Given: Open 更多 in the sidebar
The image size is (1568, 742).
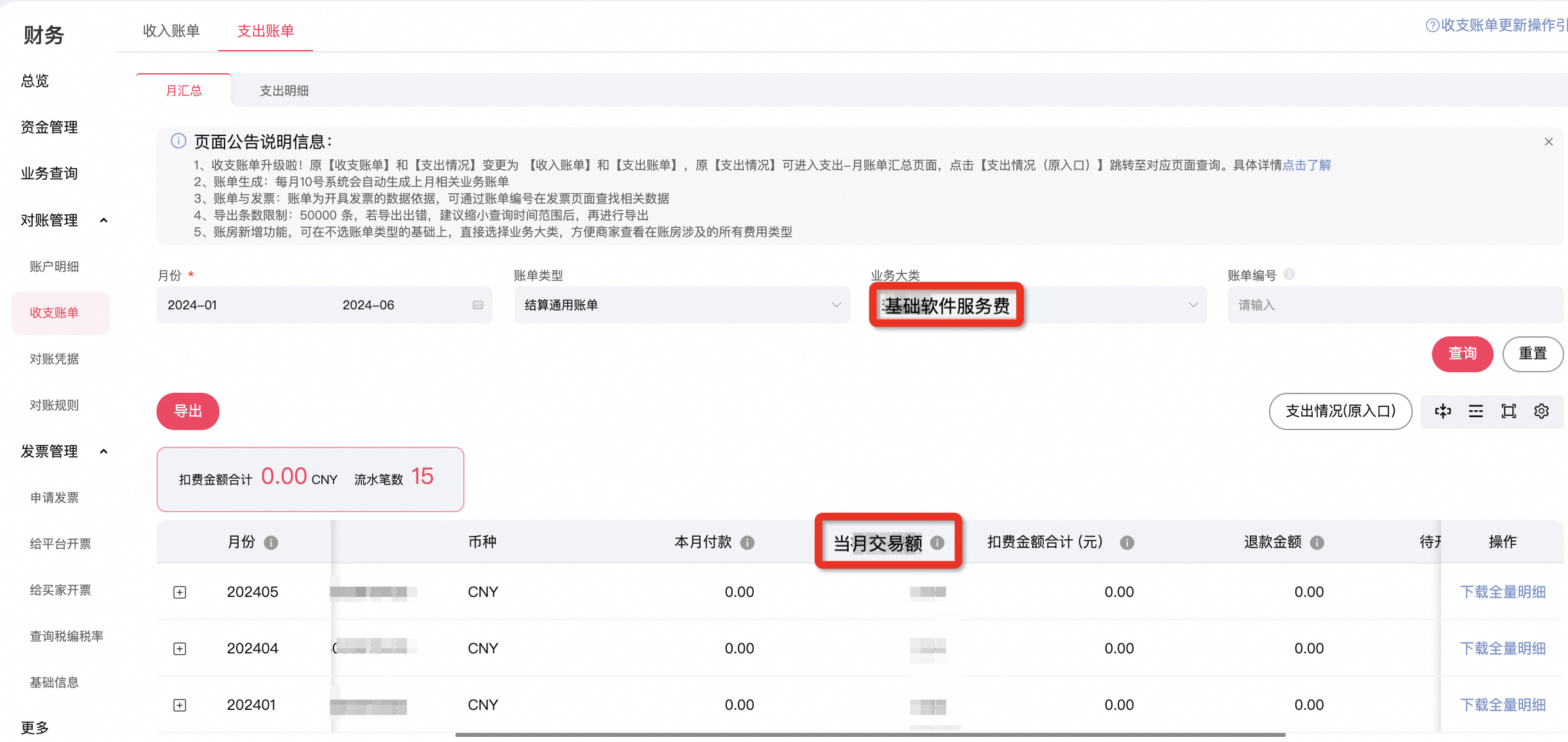Looking at the screenshot, I should [35, 728].
